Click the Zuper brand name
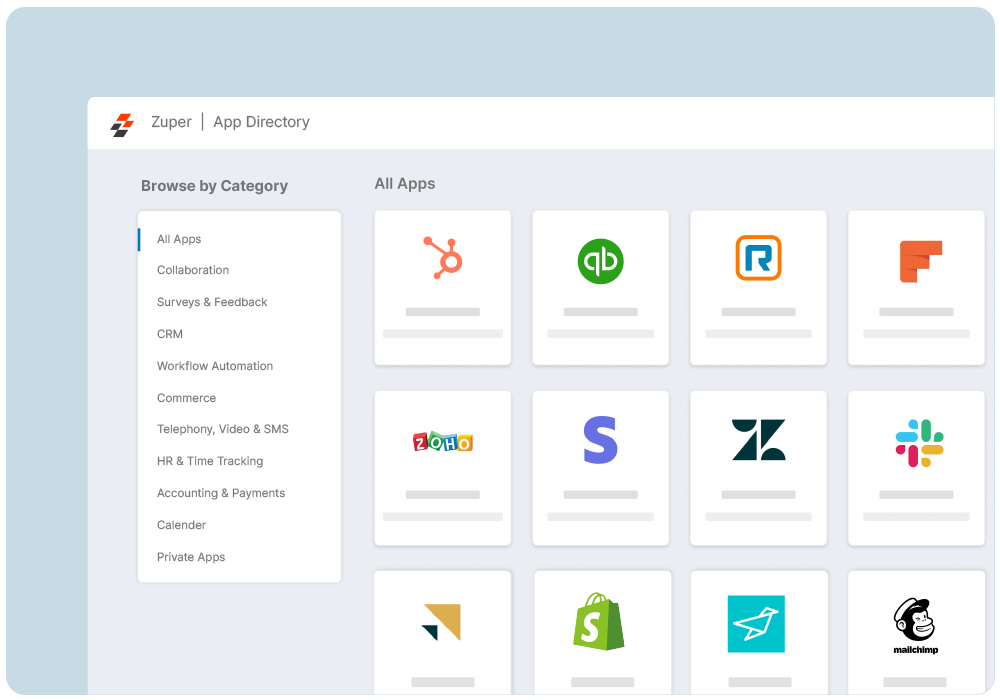Image resolution: width=1000 pixels, height=700 pixels. click(x=171, y=122)
